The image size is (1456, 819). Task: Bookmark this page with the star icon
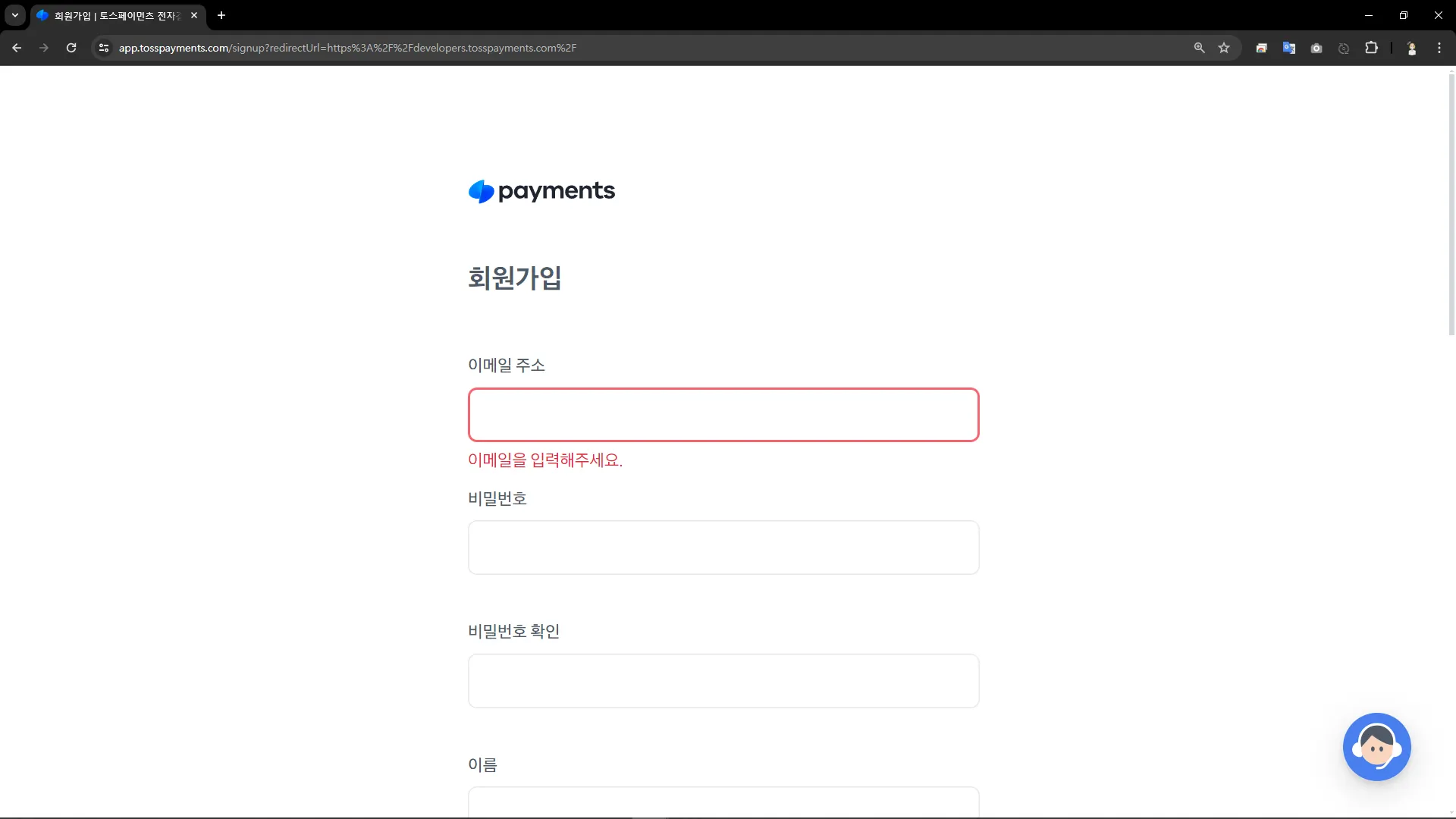coord(1224,48)
